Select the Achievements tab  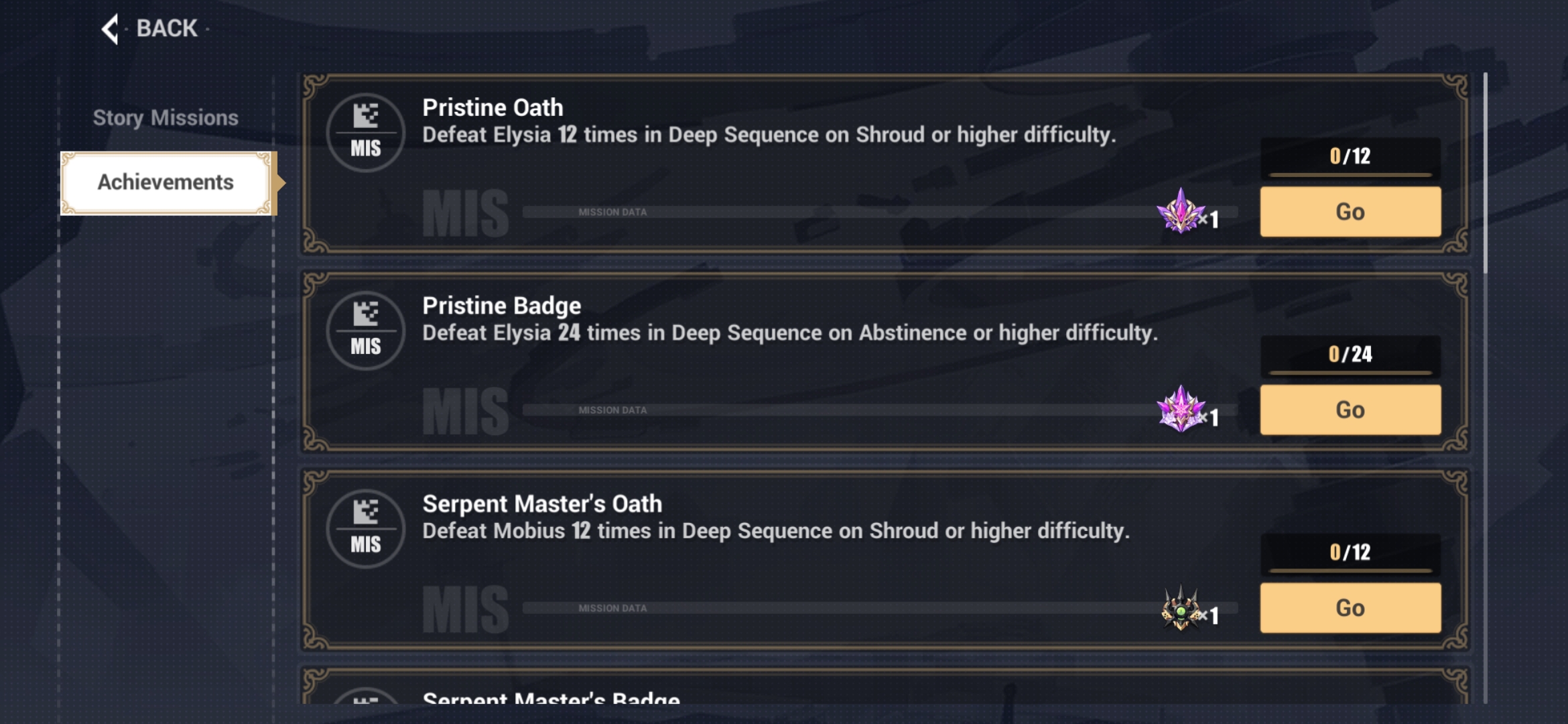(x=166, y=181)
